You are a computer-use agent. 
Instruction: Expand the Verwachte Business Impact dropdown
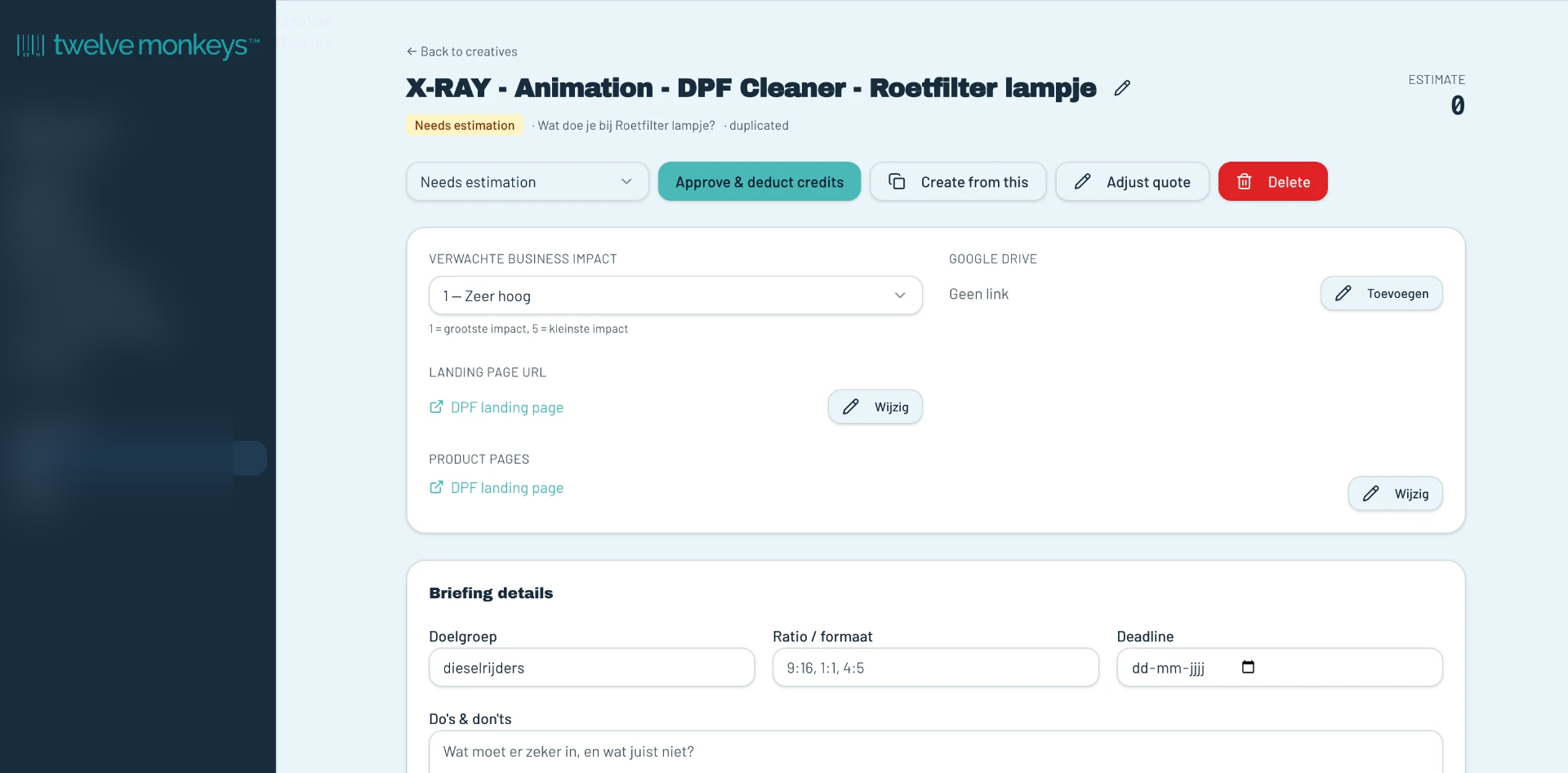tap(675, 295)
